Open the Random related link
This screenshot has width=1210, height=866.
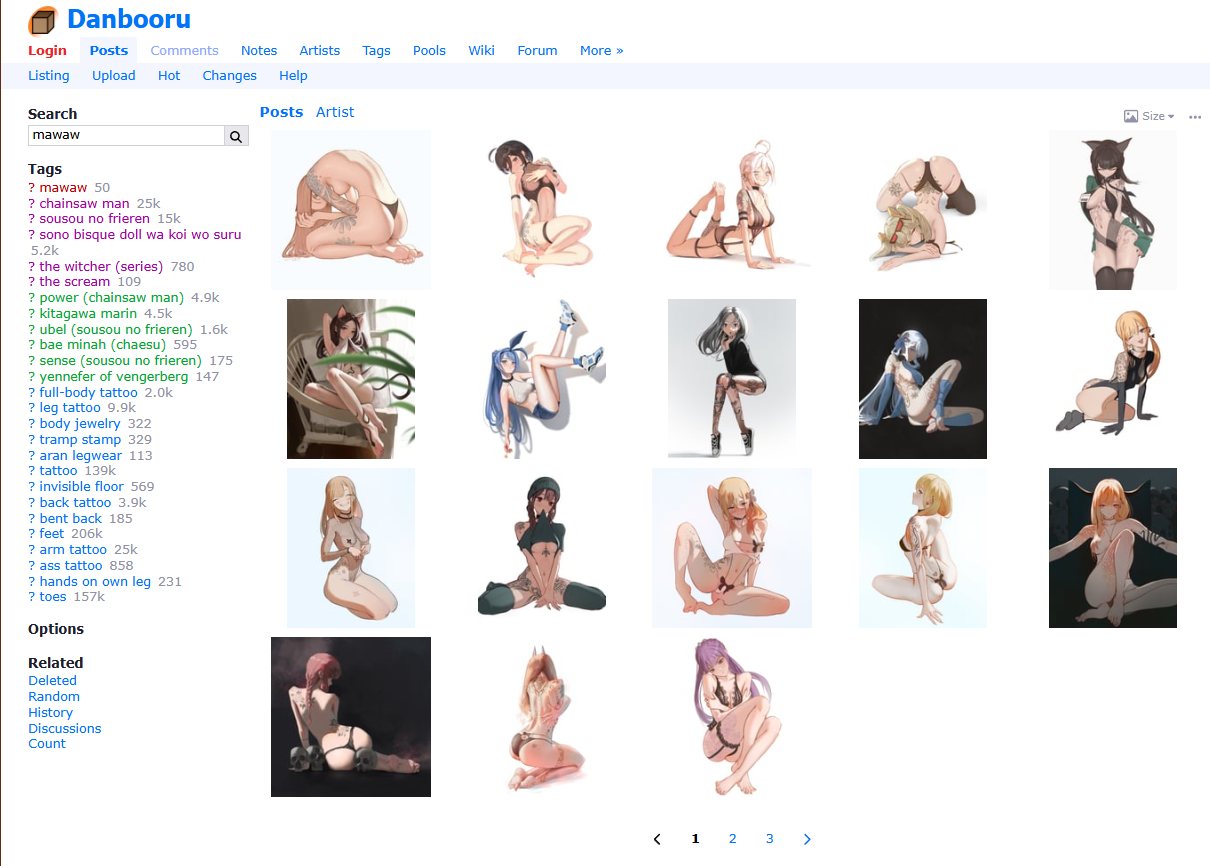point(54,697)
